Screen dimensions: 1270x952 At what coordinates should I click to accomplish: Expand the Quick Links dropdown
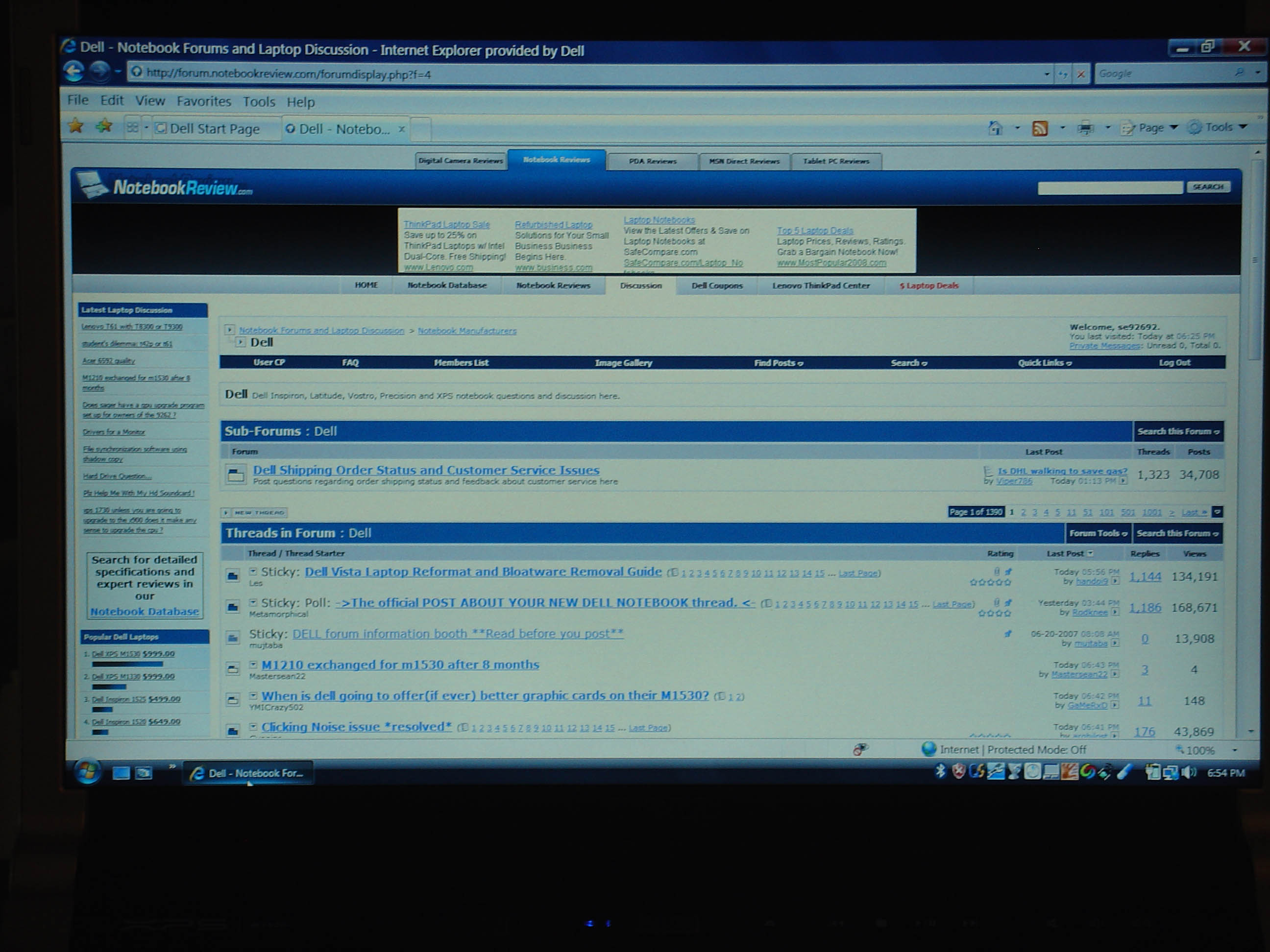pyautogui.click(x=1044, y=363)
